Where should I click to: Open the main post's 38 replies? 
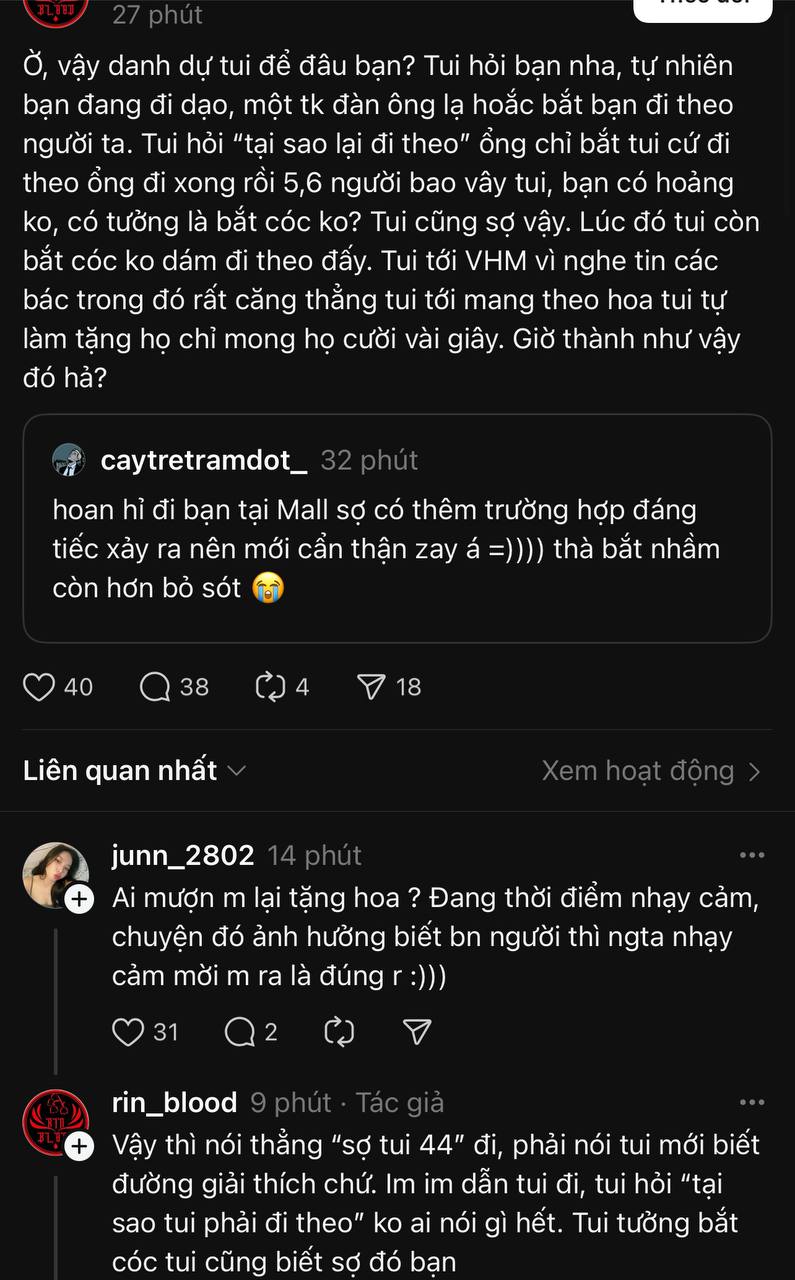(x=156, y=687)
